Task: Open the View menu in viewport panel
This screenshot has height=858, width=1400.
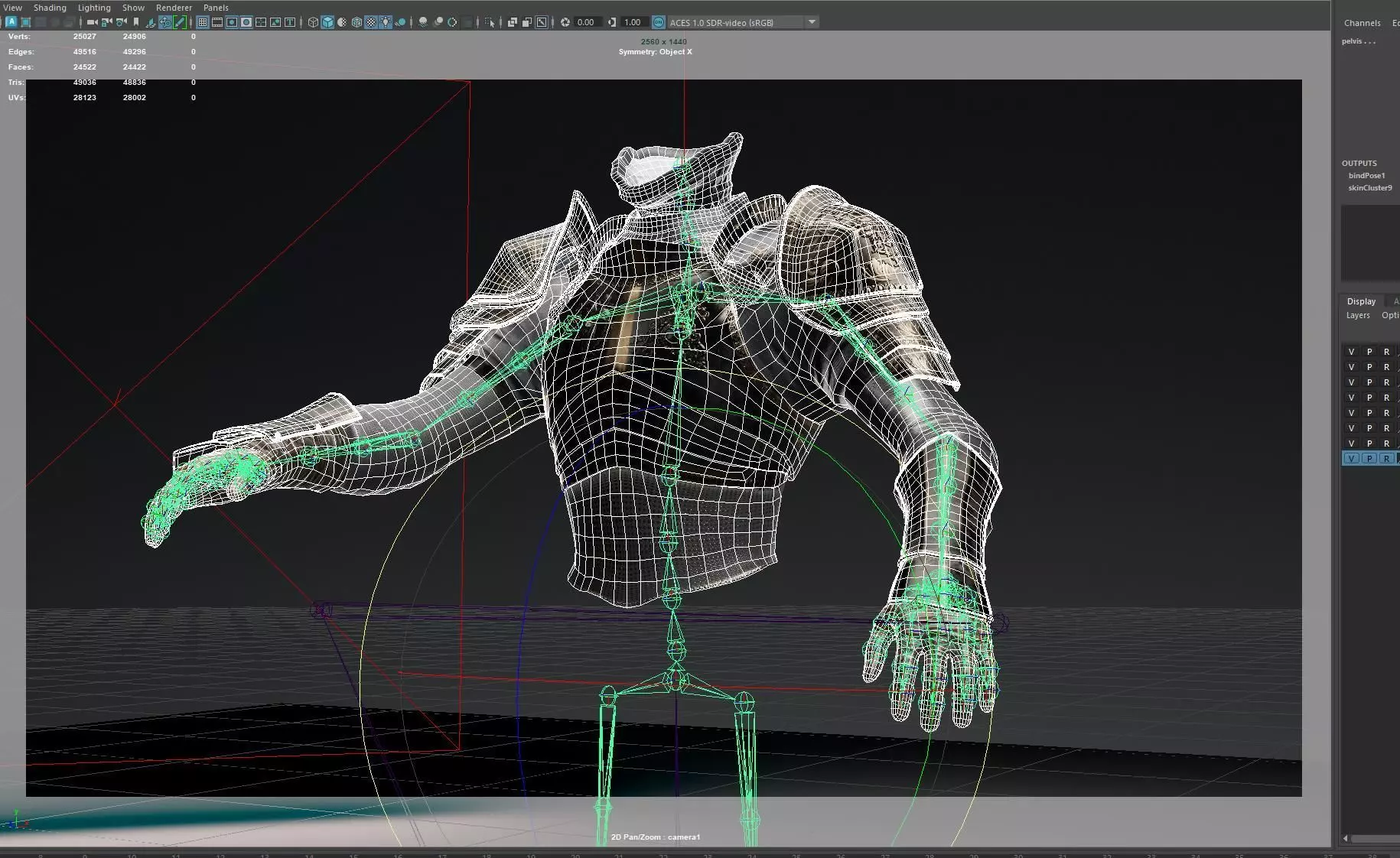Action: click(x=12, y=8)
